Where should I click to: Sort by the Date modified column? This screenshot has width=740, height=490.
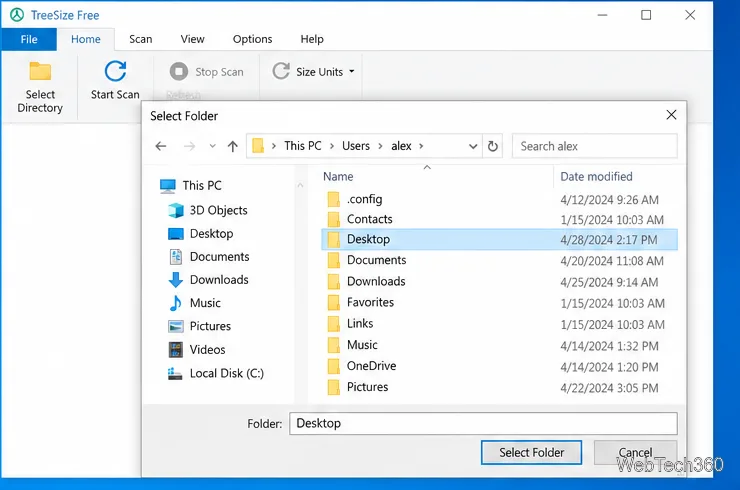pyautogui.click(x=596, y=177)
